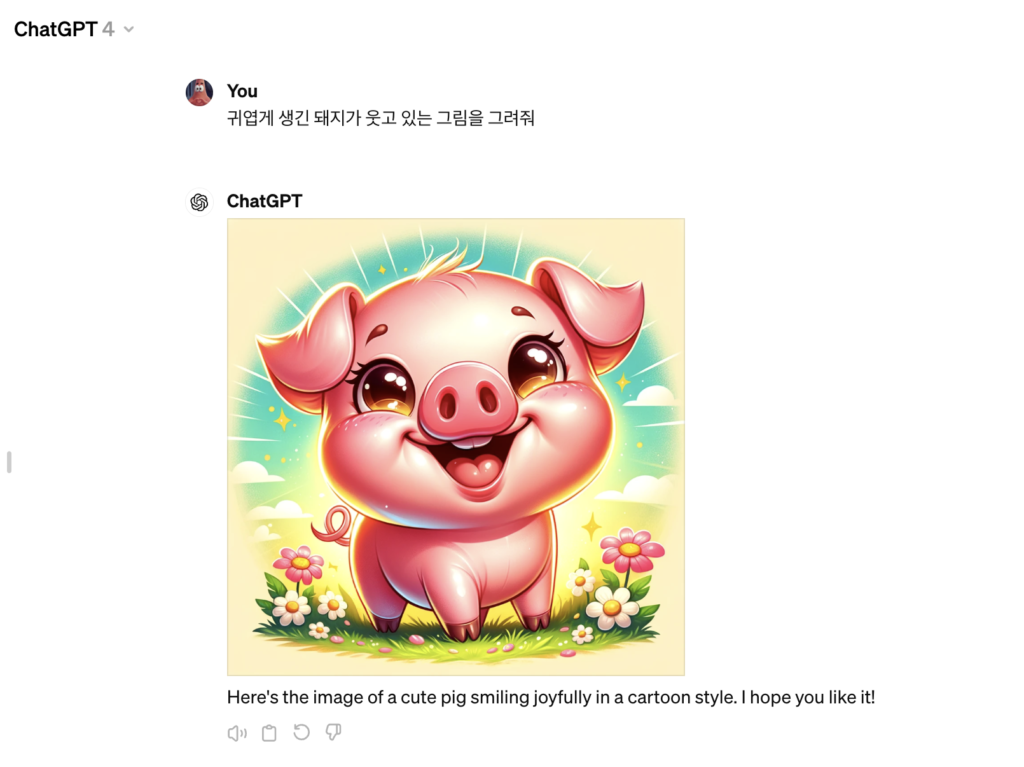Screen dimensions: 1024x767
Task: Give thumbs down feedback on the response
Action: pos(333,732)
